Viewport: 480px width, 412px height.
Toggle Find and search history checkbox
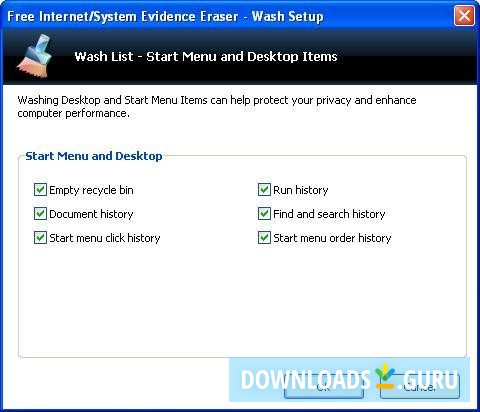point(264,214)
